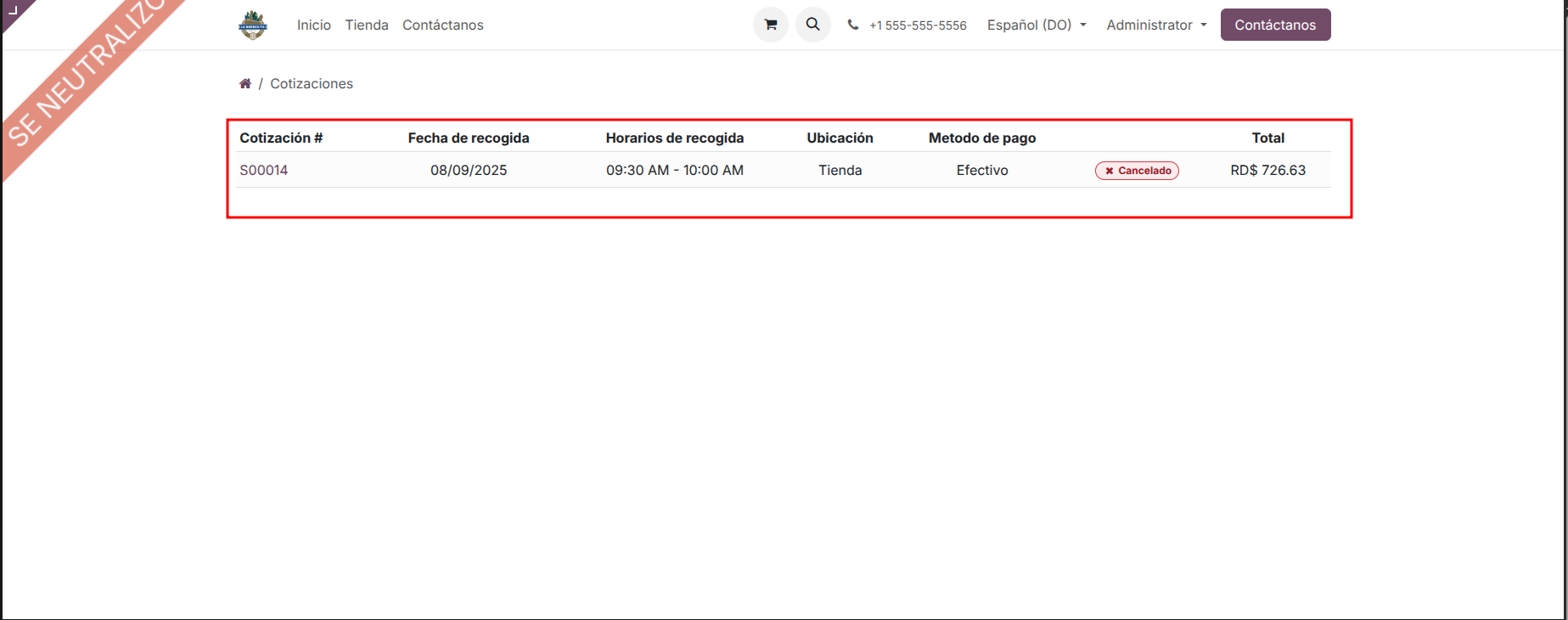Click the company logo in the navbar
Image resolution: width=1568 pixels, height=620 pixels.
click(253, 25)
